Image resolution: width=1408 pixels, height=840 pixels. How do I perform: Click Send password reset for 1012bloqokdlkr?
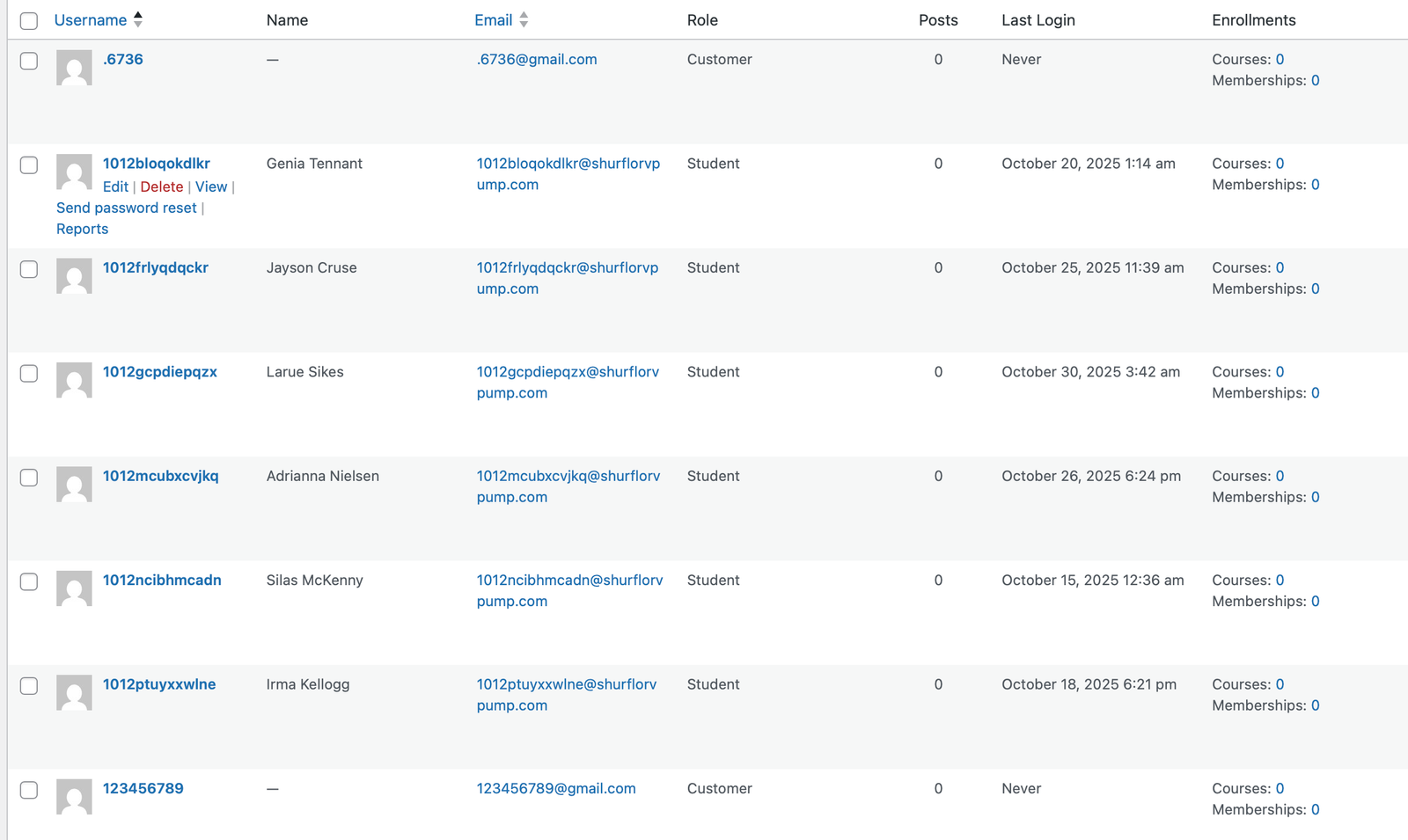[126, 208]
